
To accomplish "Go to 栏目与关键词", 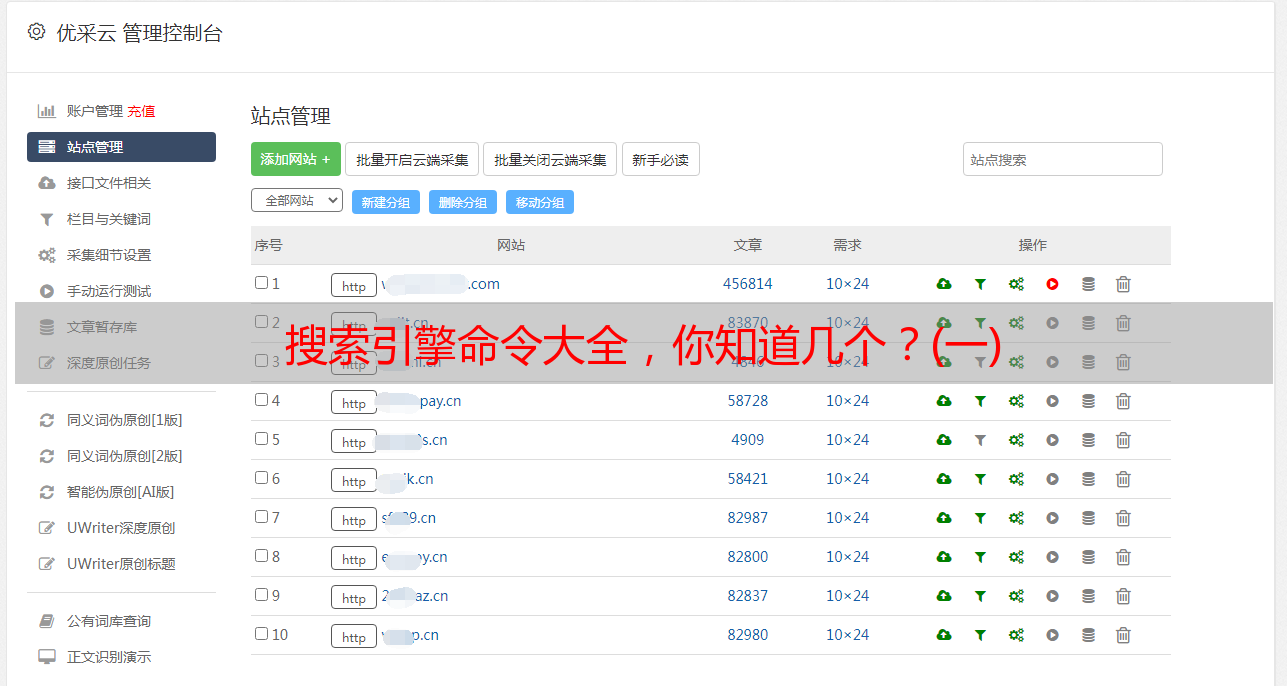I will tap(109, 219).
